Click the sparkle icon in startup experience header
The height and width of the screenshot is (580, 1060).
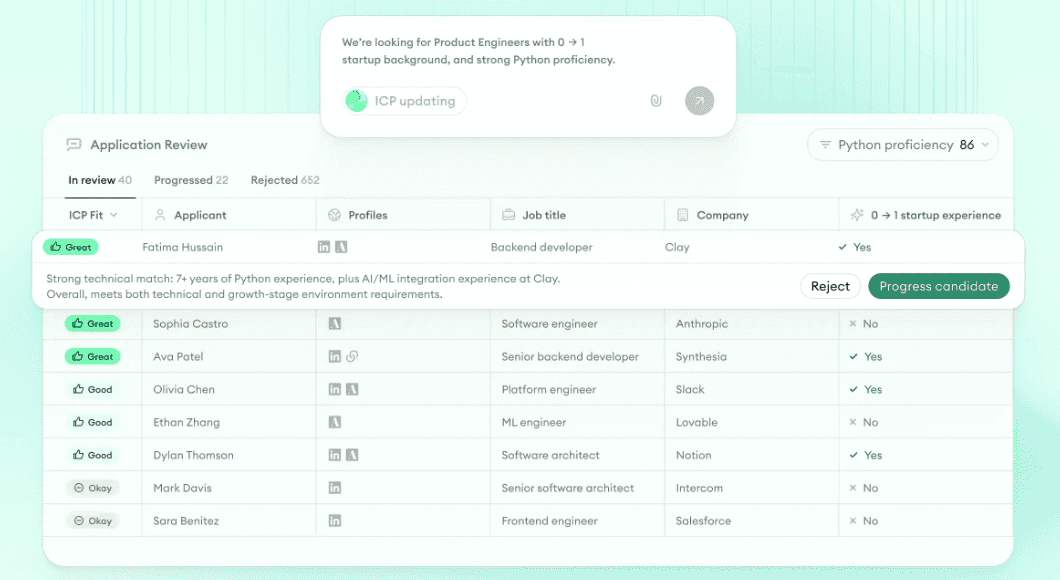click(857, 215)
